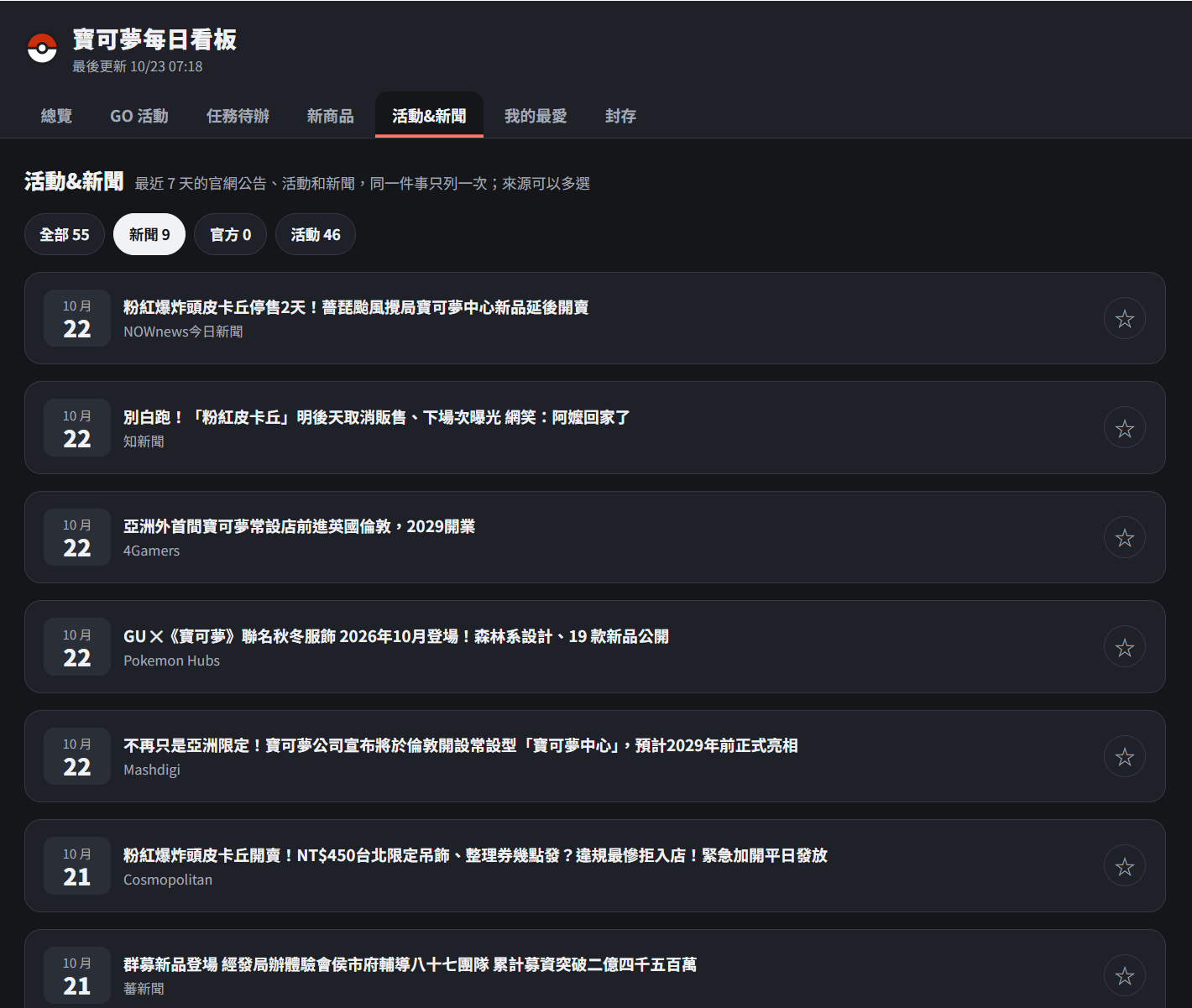Click the 寶可夢每日看板 title

(x=154, y=39)
